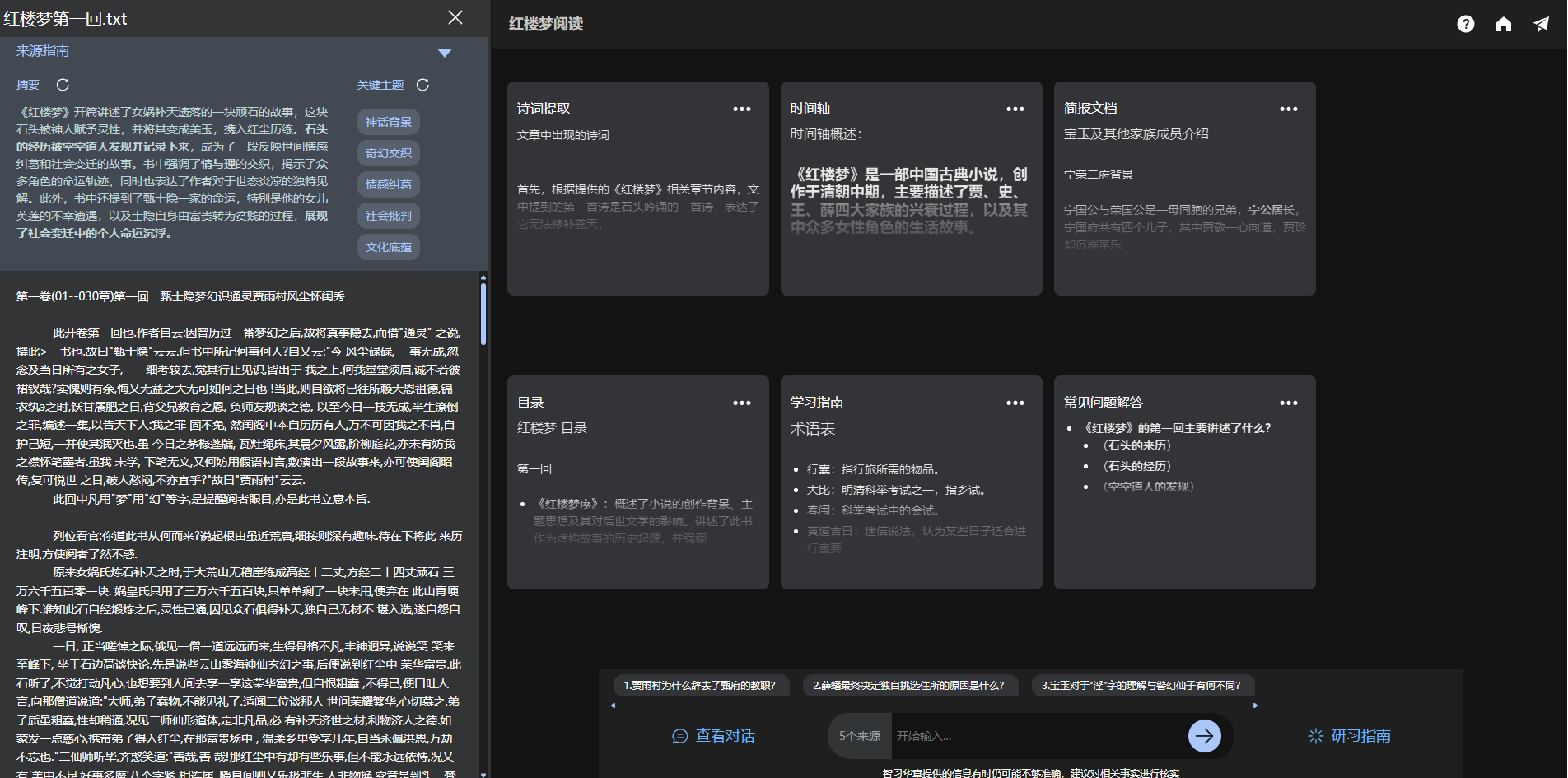This screenshot has width=1568, height=778.
Task: Open more options on 时间轴 card
Action: 1015,109
